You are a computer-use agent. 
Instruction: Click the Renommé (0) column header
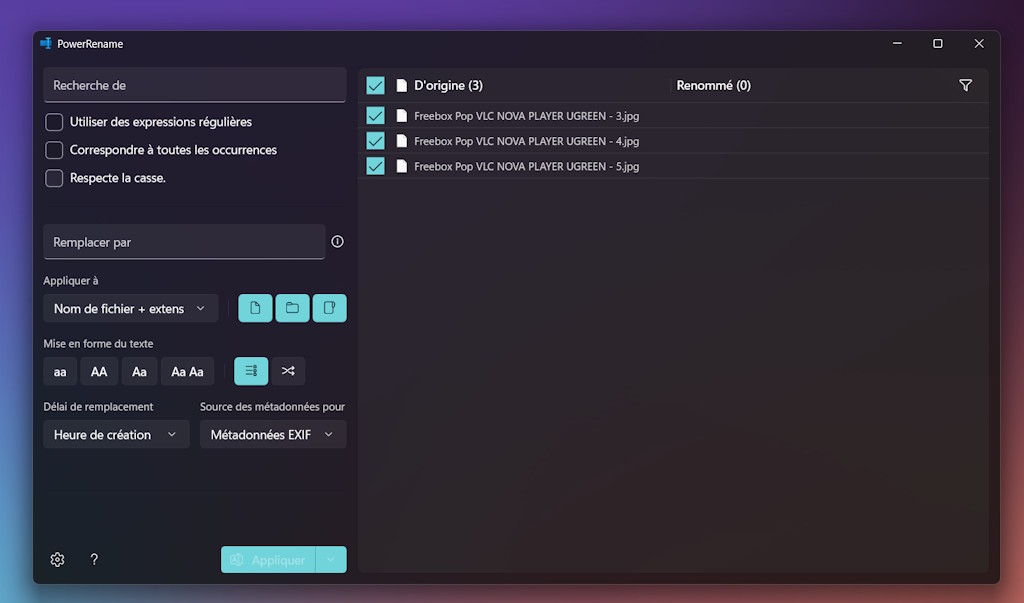pos(713,86)
